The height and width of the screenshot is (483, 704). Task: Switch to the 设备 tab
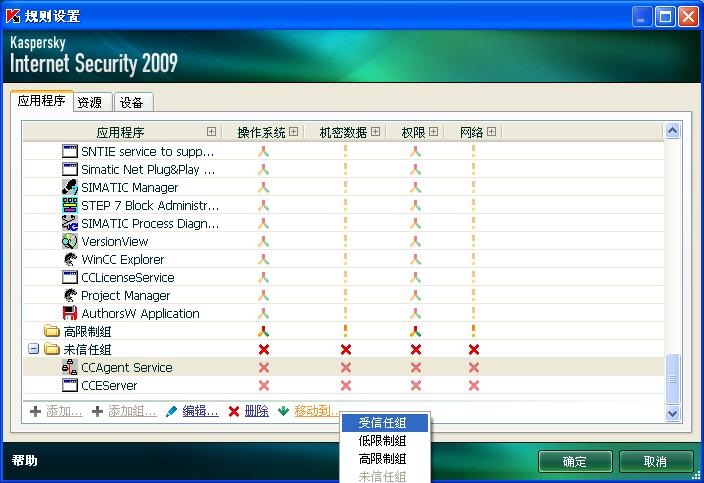pyautogui.click(x=132, y=102)
